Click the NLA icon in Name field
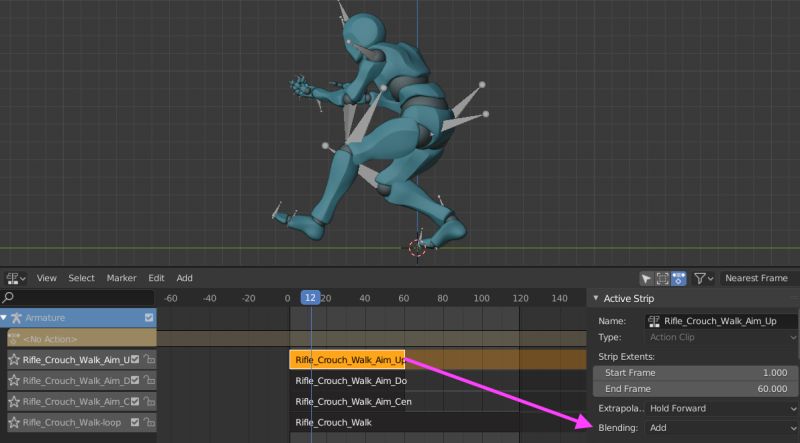Image resolution: width=800 pixels, height=443 pixels. coord(654,321)
